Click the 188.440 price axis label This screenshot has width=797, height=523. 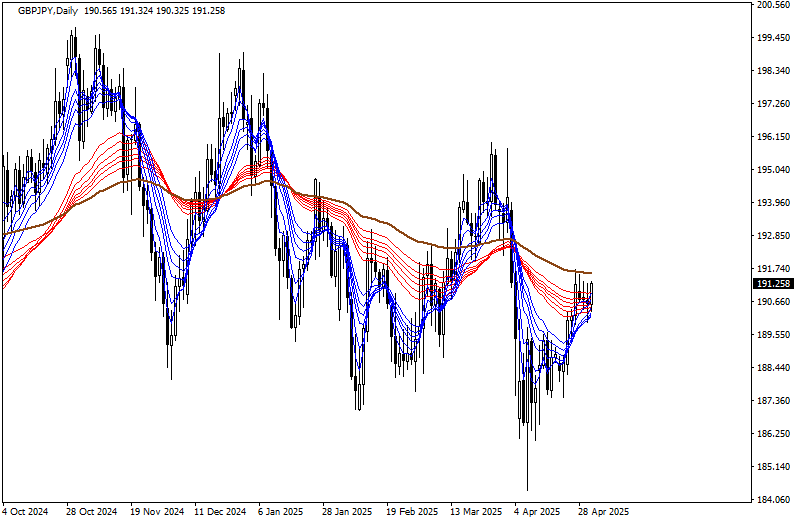pos(773,368)
